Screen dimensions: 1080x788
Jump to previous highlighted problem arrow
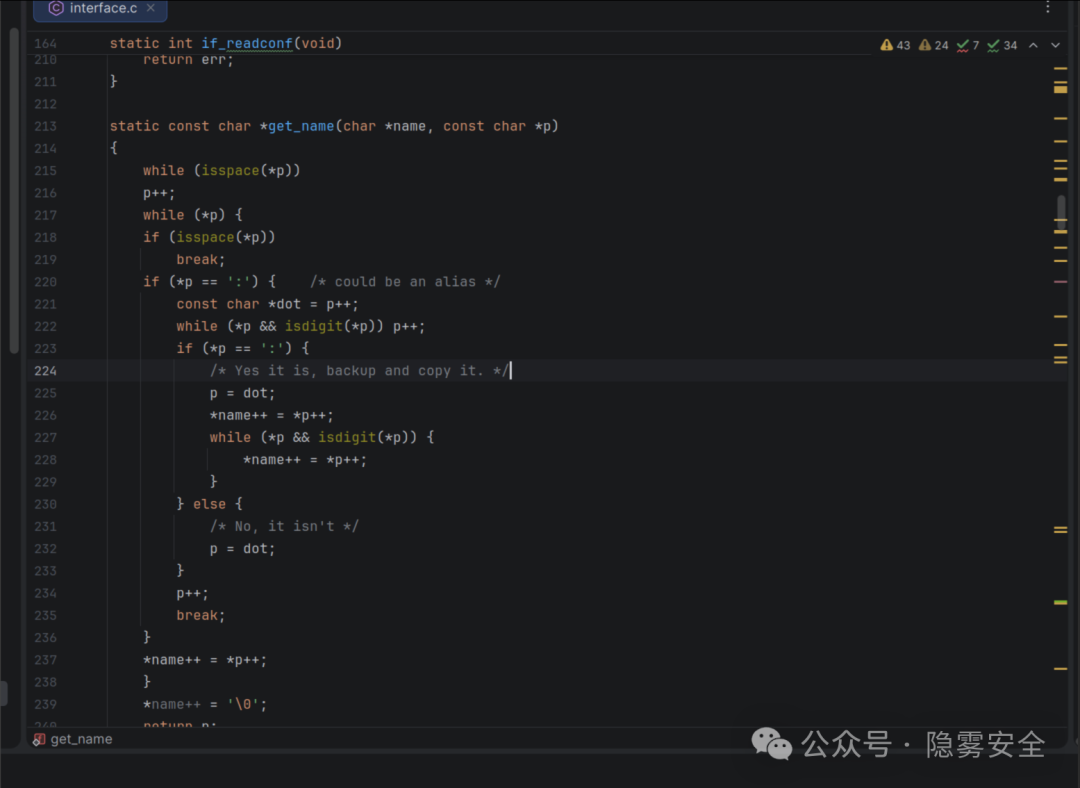coord(1034,45)
